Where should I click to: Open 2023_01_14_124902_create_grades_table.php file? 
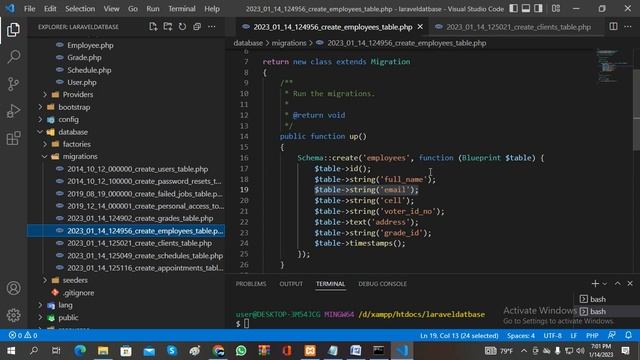tap(140, 218)
